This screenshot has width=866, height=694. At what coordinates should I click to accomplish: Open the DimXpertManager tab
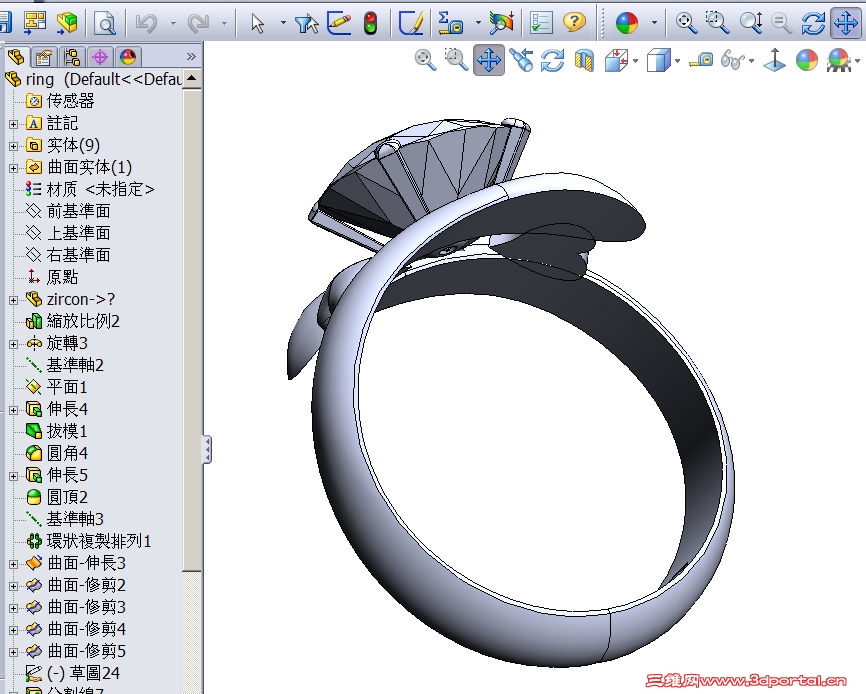click(x=100, y=57)
